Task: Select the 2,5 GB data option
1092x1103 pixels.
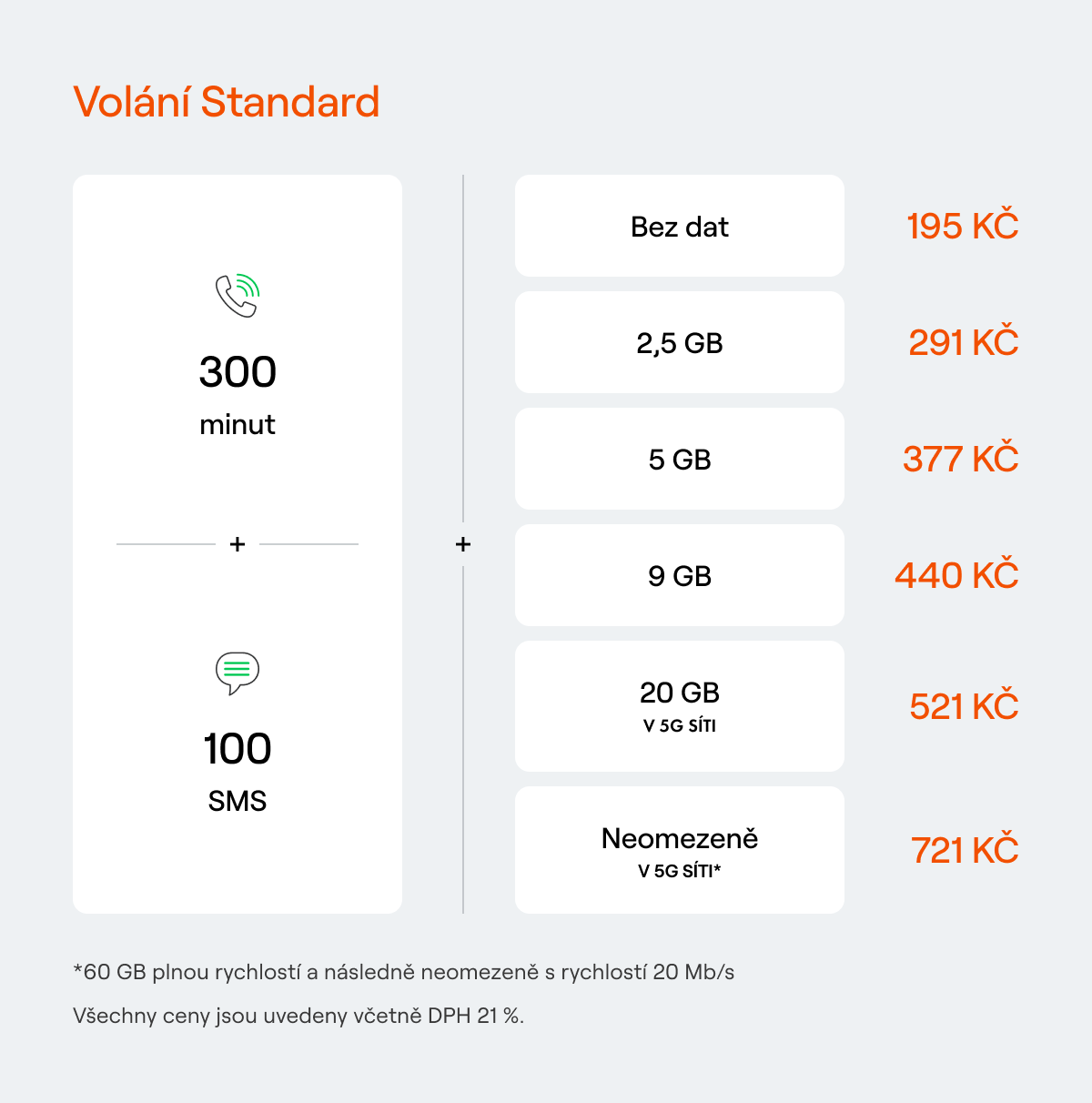Action: click(x=680, y=342)
